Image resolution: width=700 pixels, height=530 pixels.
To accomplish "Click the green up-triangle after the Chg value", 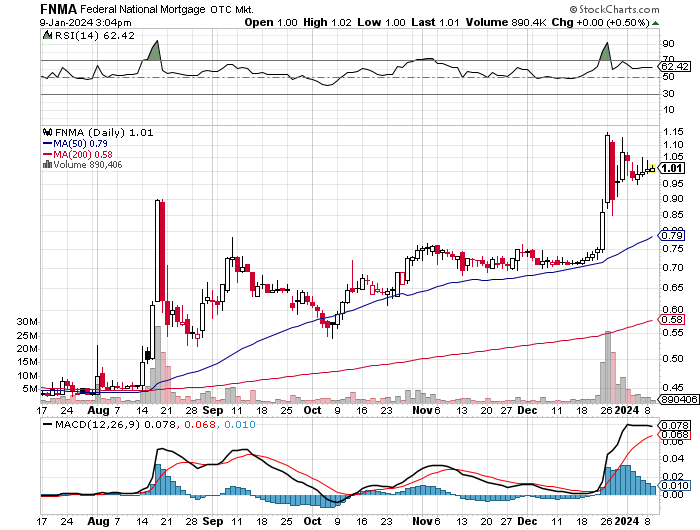I will point(655,23).
